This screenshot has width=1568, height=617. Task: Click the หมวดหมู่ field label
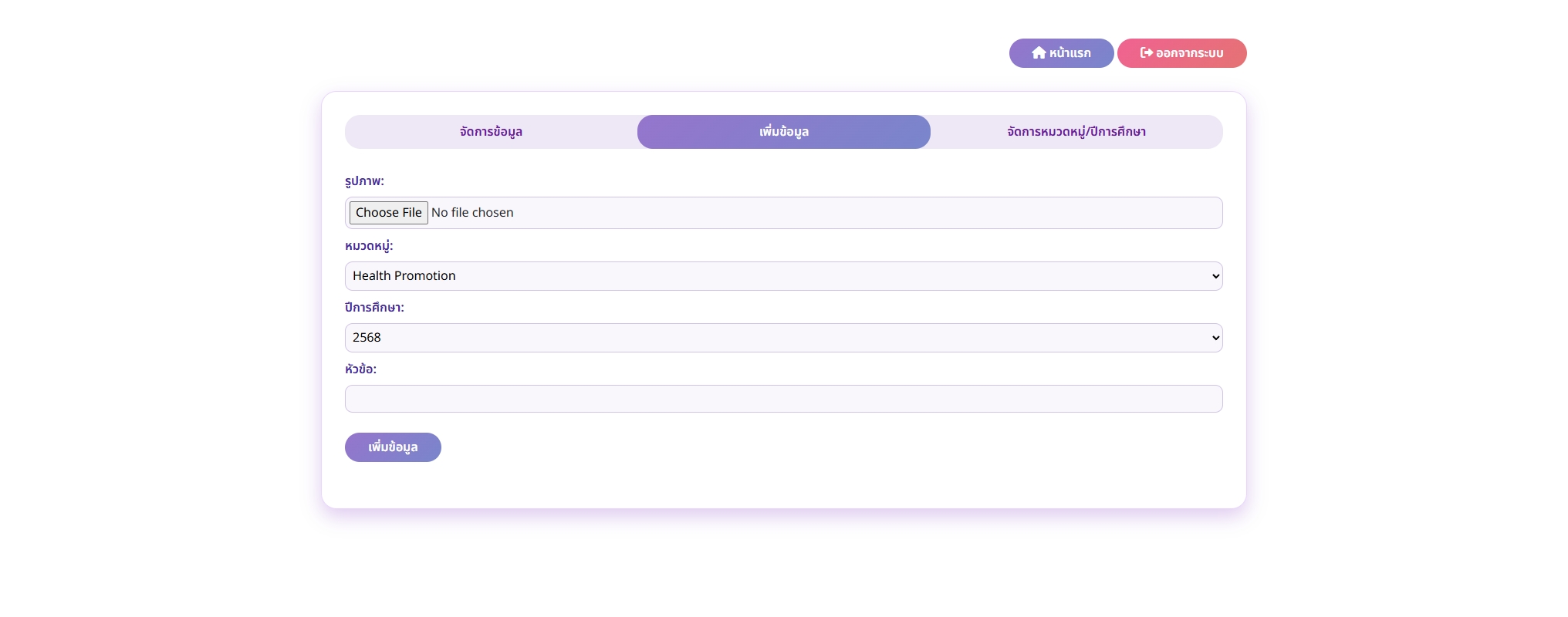click(x=369, y=246)
